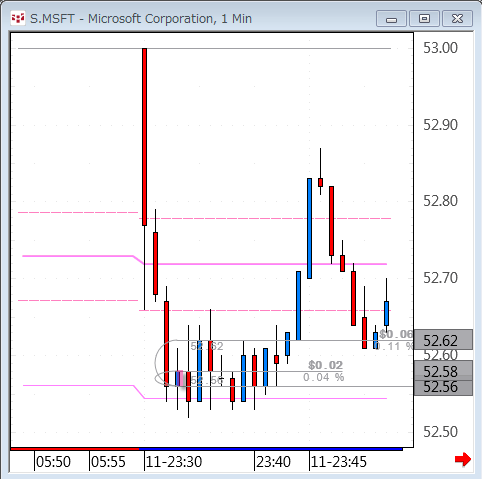The height and width of the screenshot is (479, 482).
Task: Click the 11-23:45 time axis label
Action: [339, 462]
